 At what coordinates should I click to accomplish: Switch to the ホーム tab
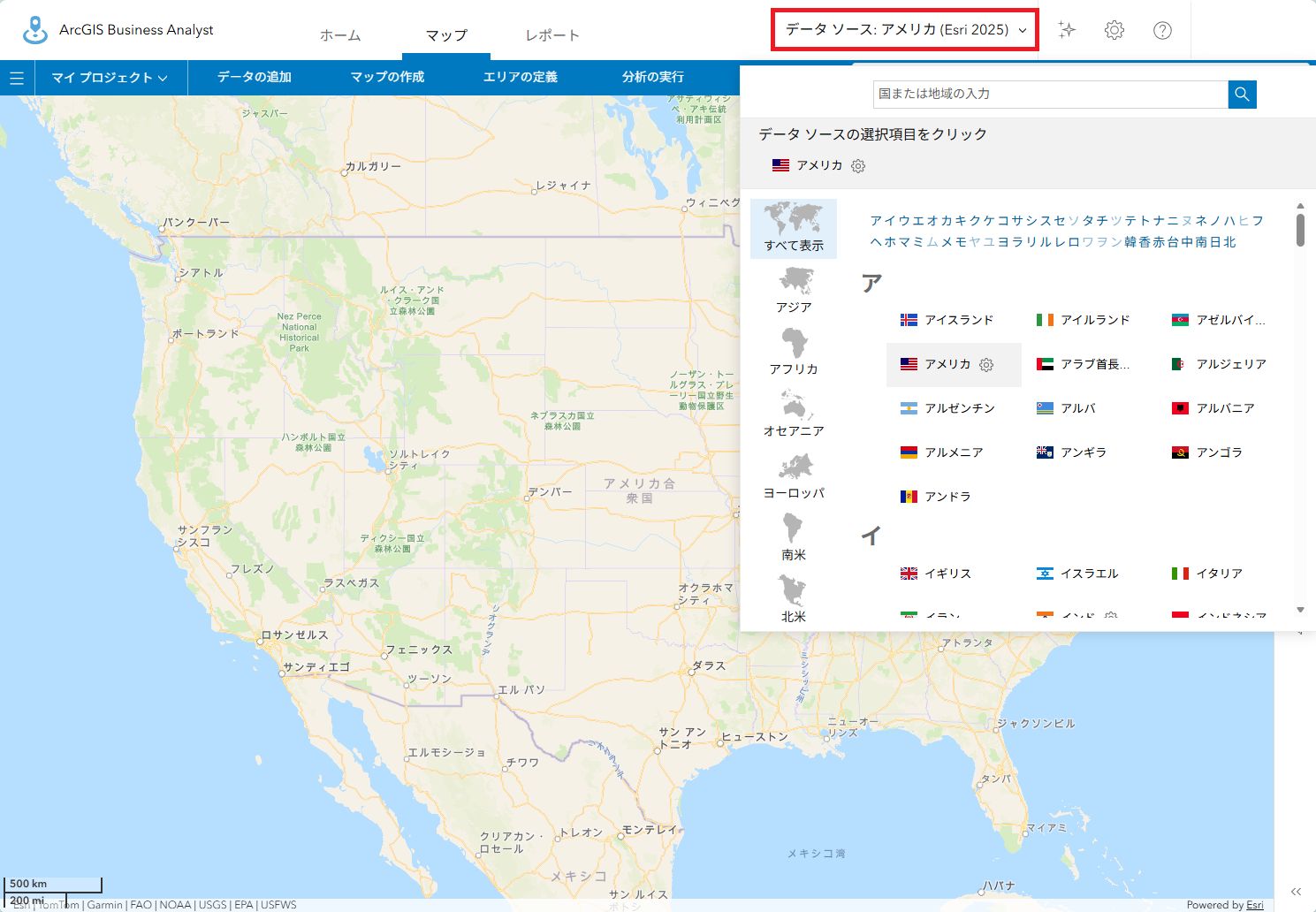click(340, 35)
